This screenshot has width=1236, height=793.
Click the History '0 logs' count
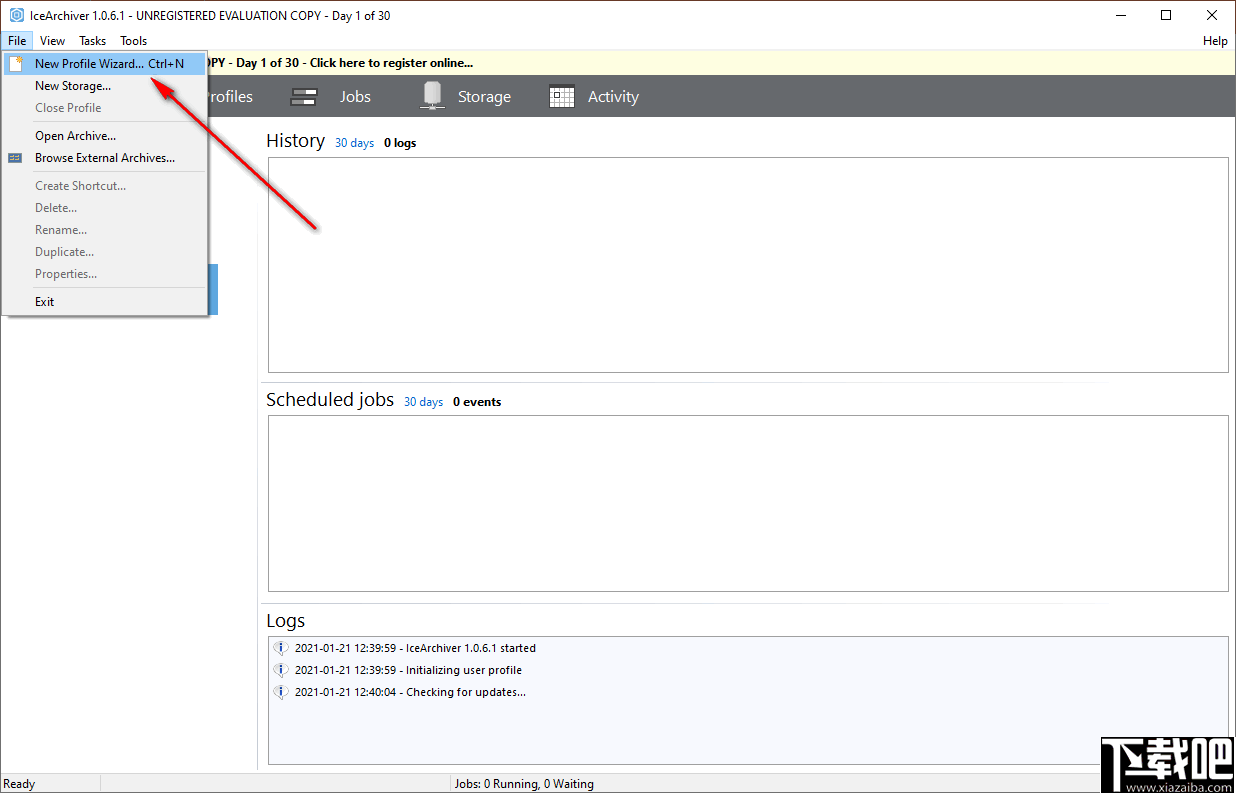click(400, 143)
